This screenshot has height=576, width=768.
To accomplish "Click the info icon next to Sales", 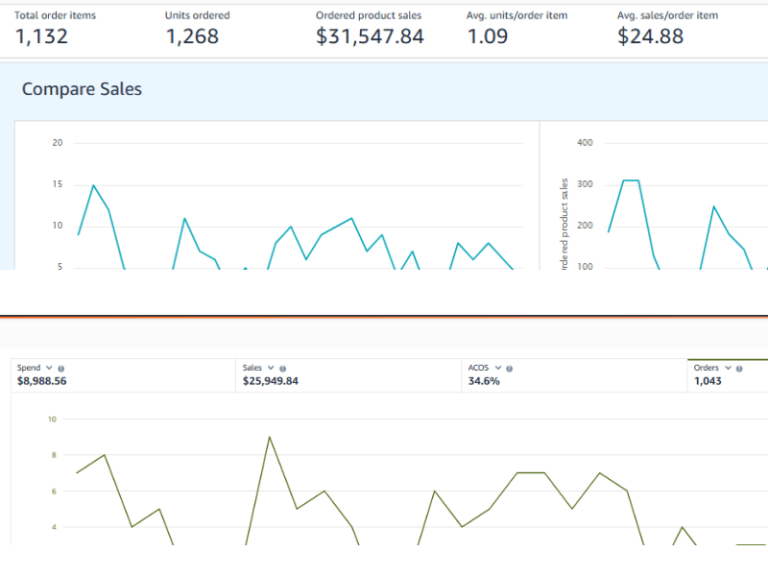I will (283, 369).
